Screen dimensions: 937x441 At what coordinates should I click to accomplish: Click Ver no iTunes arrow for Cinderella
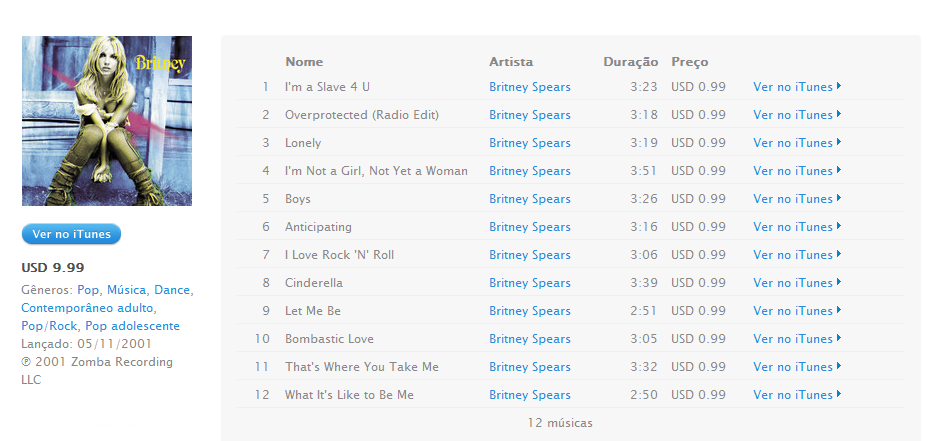(797, 283)
